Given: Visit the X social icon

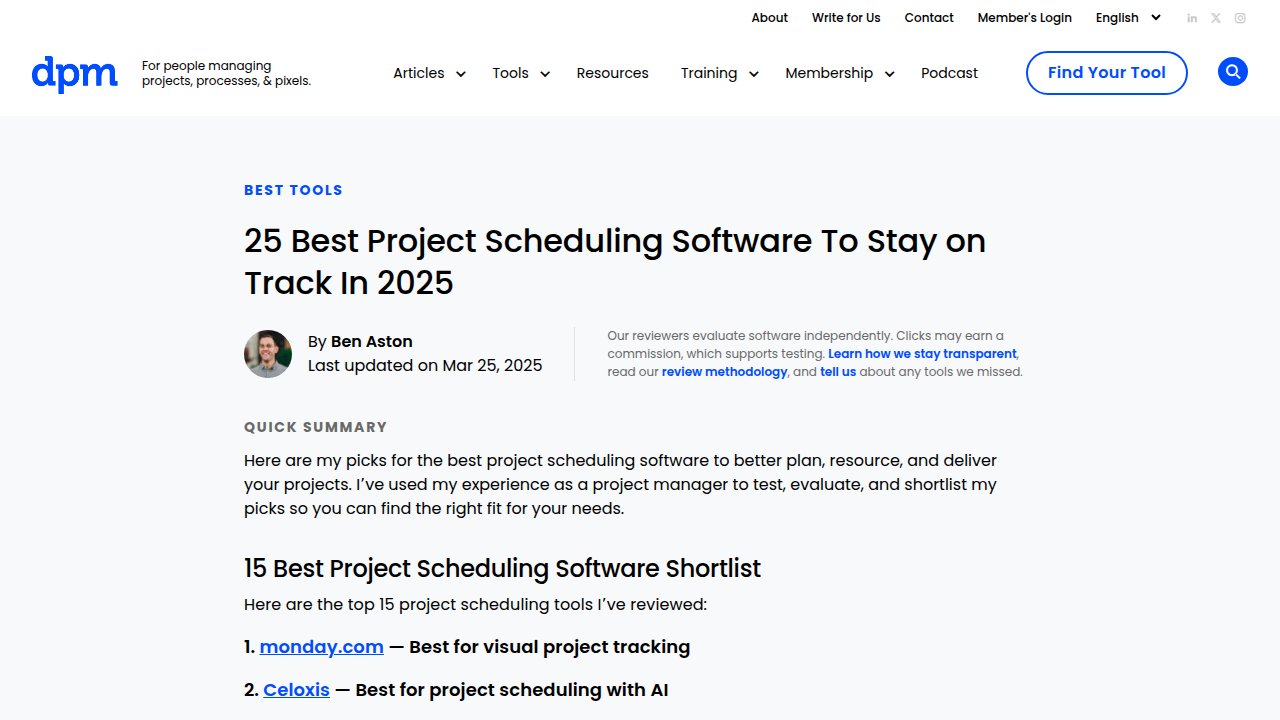Looking at the screenshot, I should click(x=1216, y=18).
